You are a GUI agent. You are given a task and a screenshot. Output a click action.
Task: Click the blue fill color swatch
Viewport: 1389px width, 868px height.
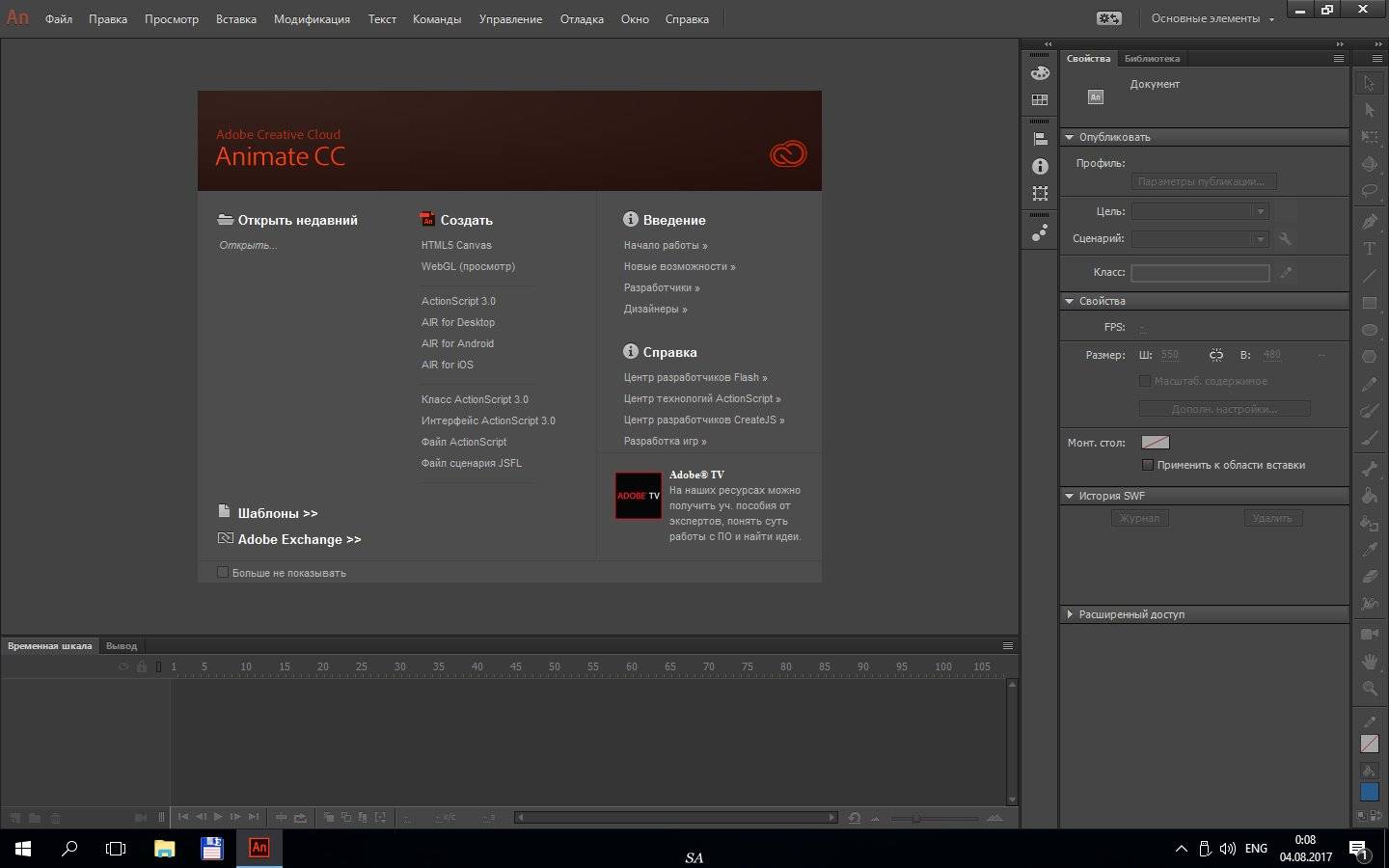(x=1369, y=792)
